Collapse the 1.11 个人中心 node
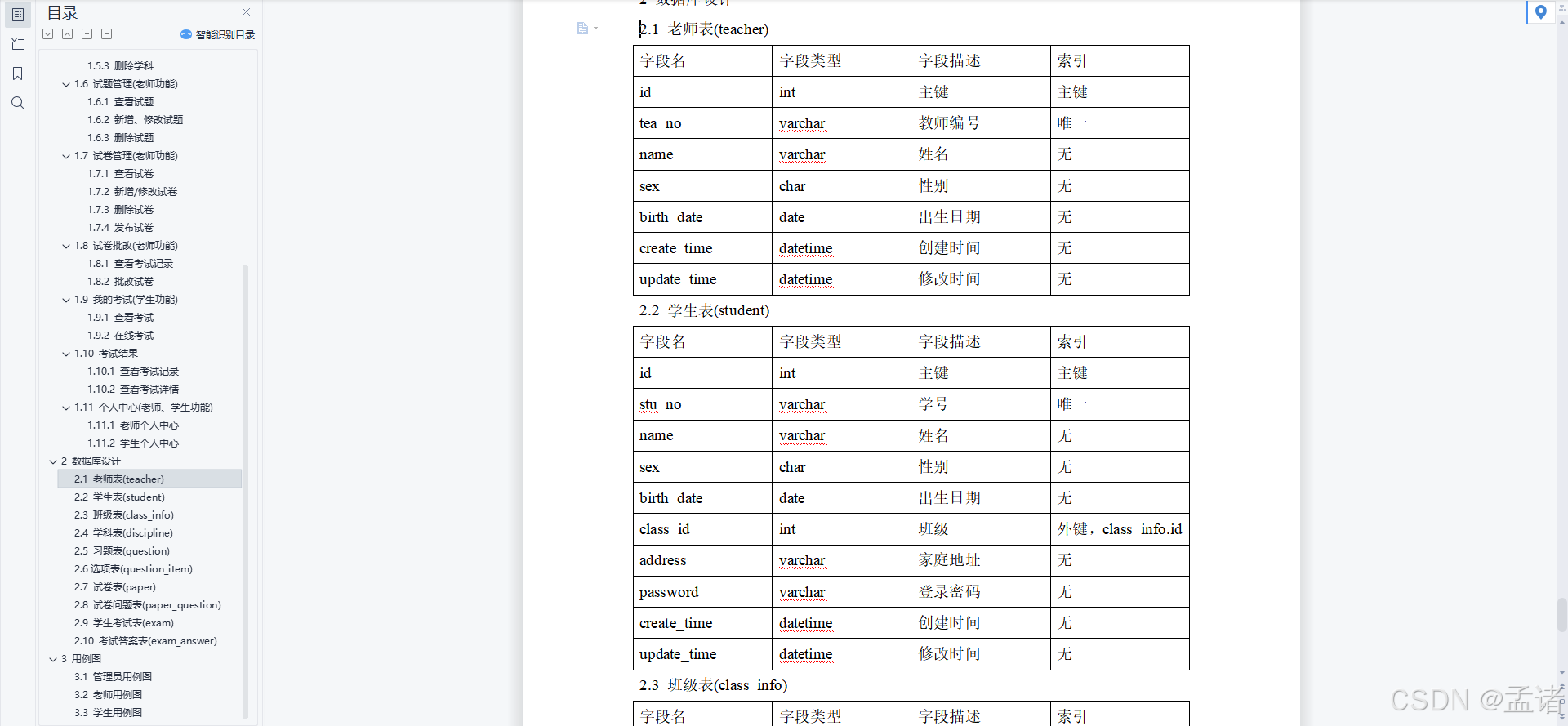This screenshot has height=726, width=1568. coord(66,408)
